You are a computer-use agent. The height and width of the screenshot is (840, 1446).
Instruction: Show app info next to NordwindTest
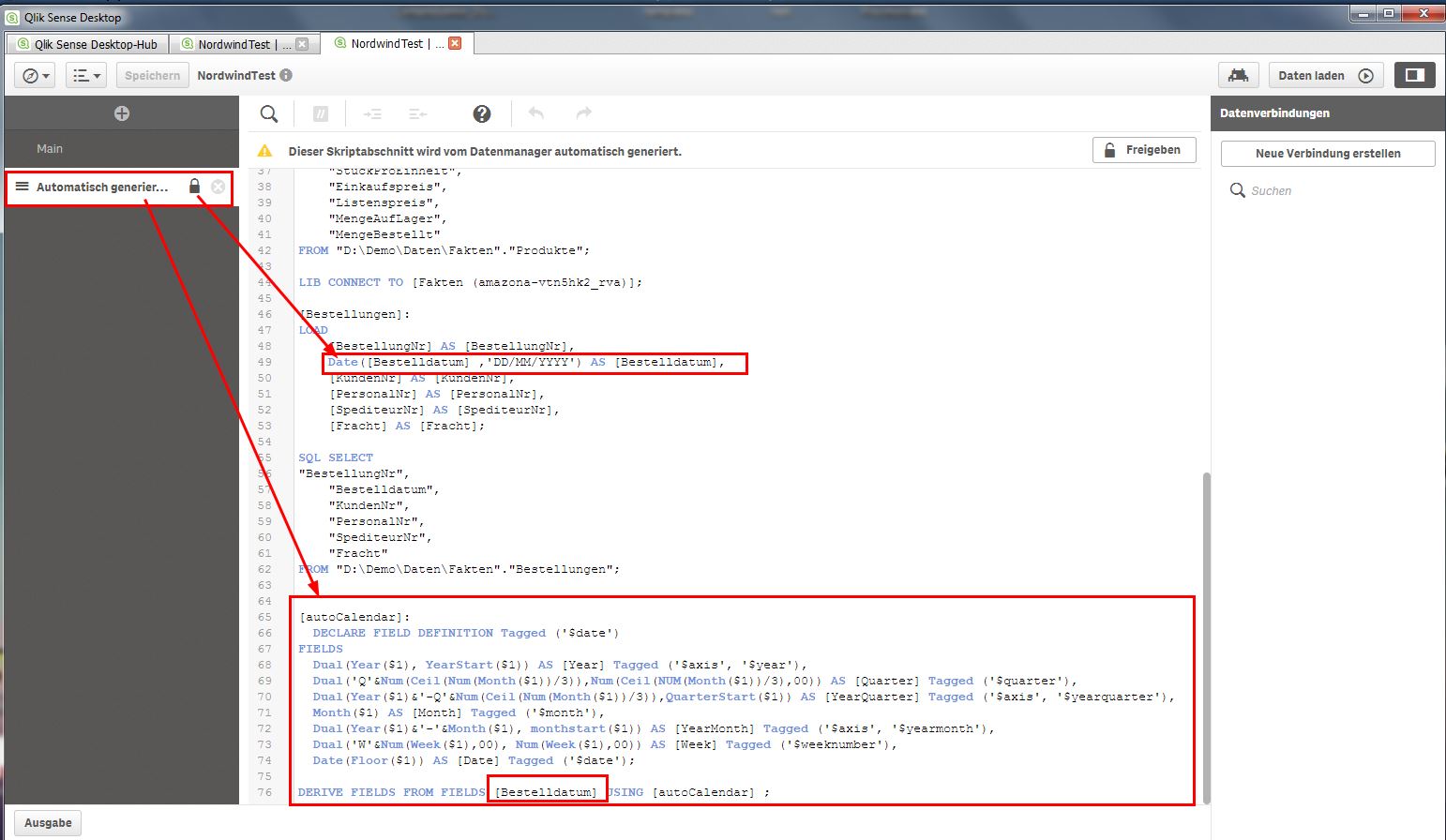286,75
